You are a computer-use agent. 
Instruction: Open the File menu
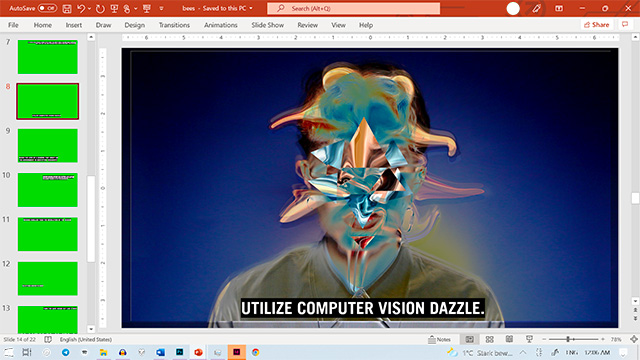[x=13, y=25]
